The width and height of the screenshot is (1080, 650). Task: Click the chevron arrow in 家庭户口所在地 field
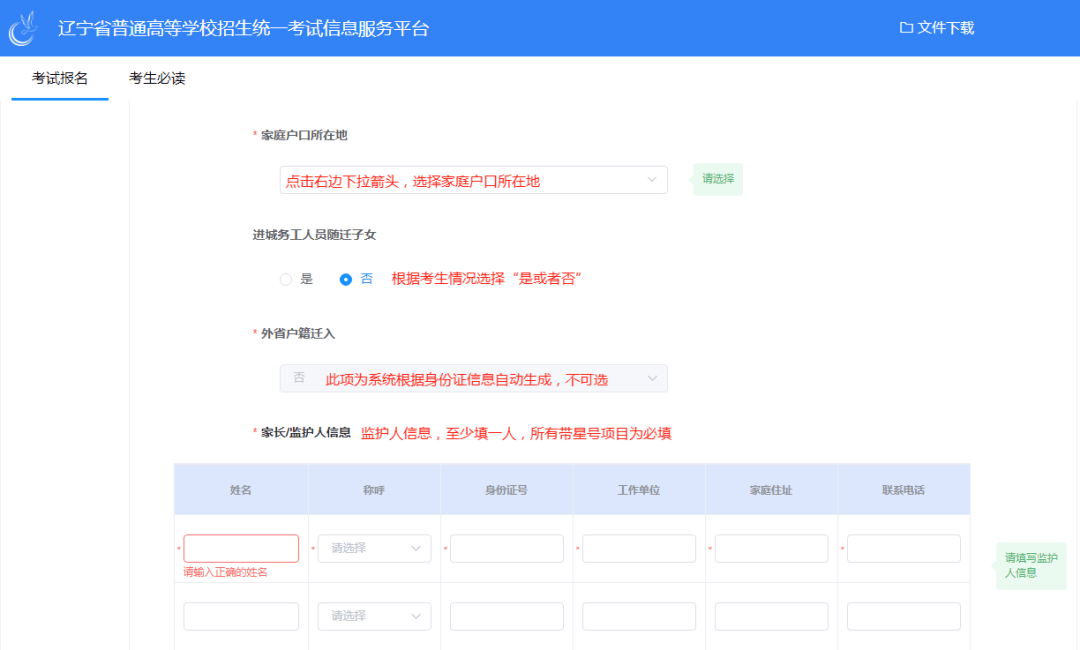tap(652, 180)
